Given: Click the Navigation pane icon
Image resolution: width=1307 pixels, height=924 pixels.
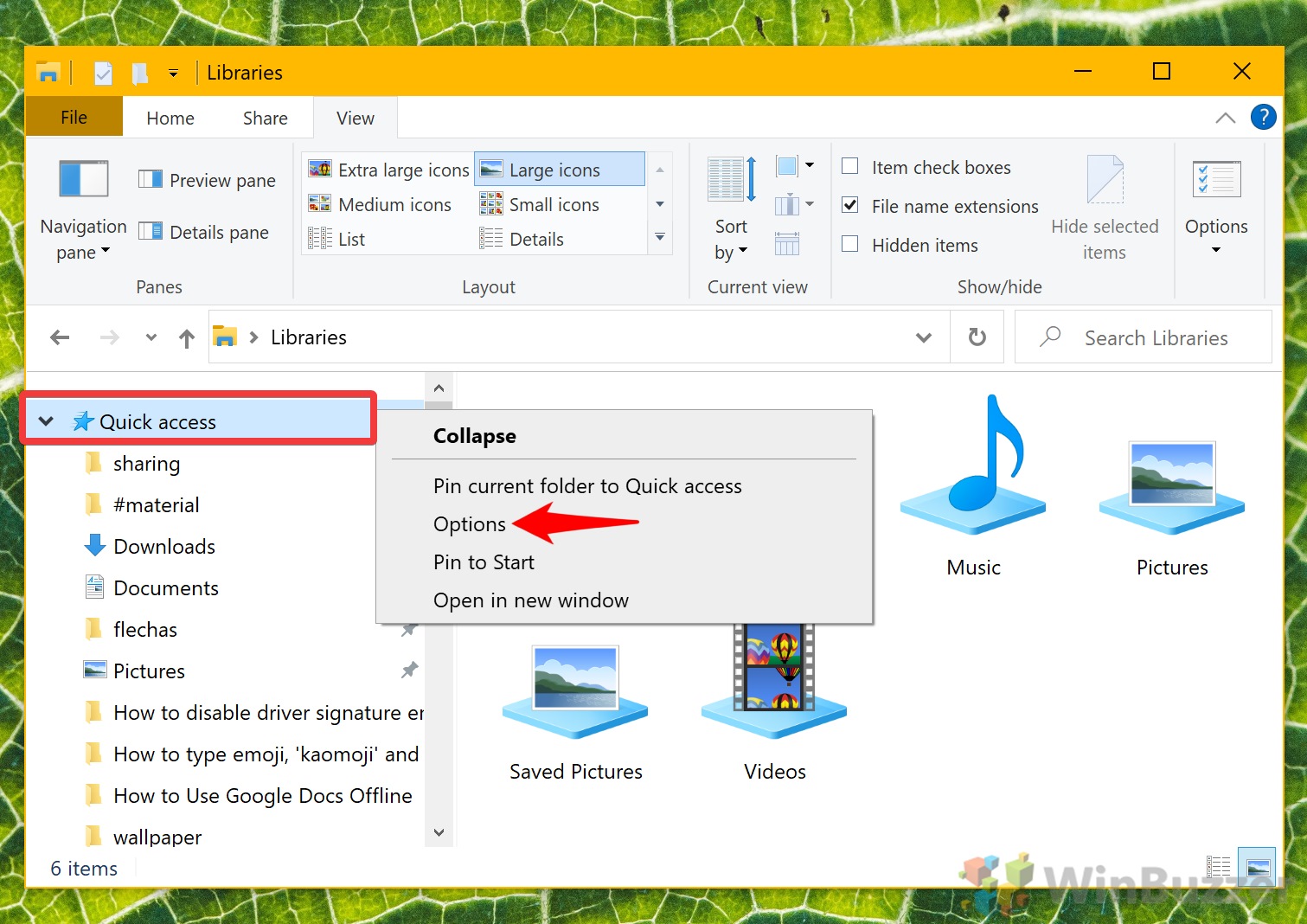Looking at the screenshot, I should [83, 179].
